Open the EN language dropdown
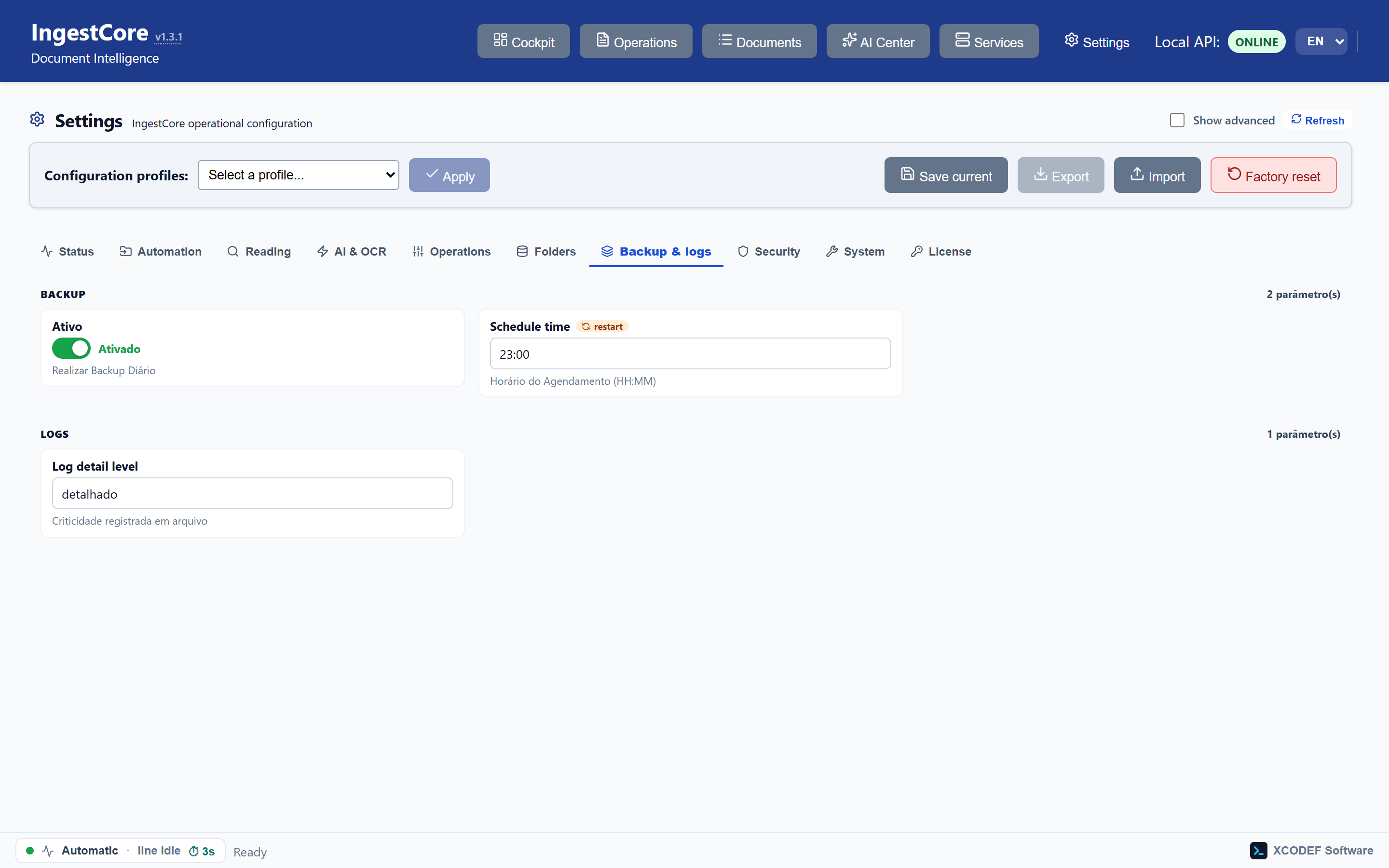This screenshot has width=1389, height=868. tap(1321, 41)
